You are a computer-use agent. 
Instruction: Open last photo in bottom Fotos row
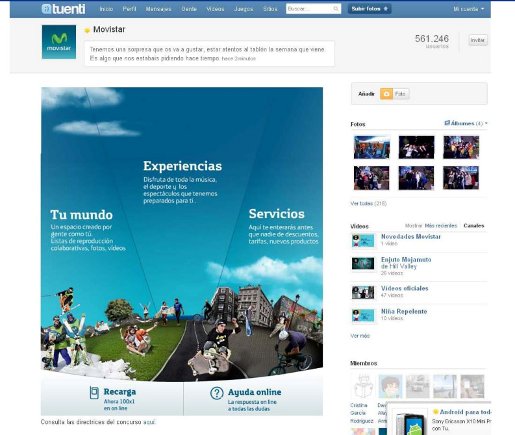(x=461, y=178)
